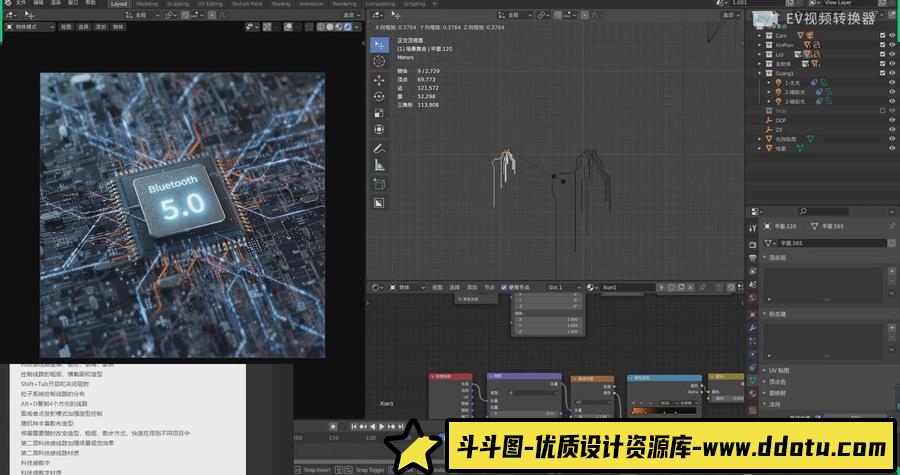This screenshot has height=475, width=900.
Task: Switch to the Layout workspace tab
Action: (x=119, y=3)
